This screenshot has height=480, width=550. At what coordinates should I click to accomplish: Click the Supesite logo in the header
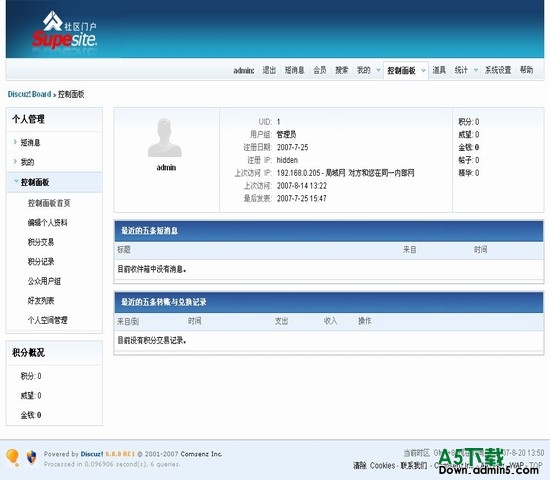coord(65,30)
